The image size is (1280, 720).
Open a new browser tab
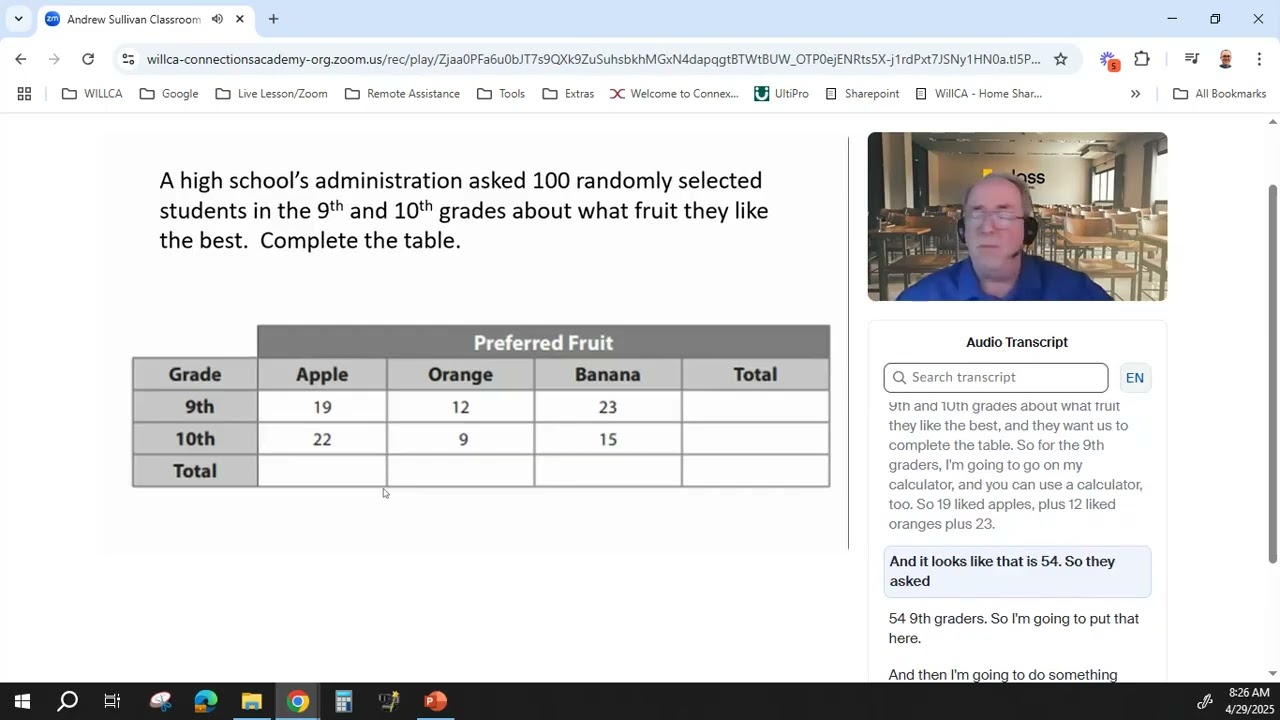pyautogui.click(x=273, y=19)
